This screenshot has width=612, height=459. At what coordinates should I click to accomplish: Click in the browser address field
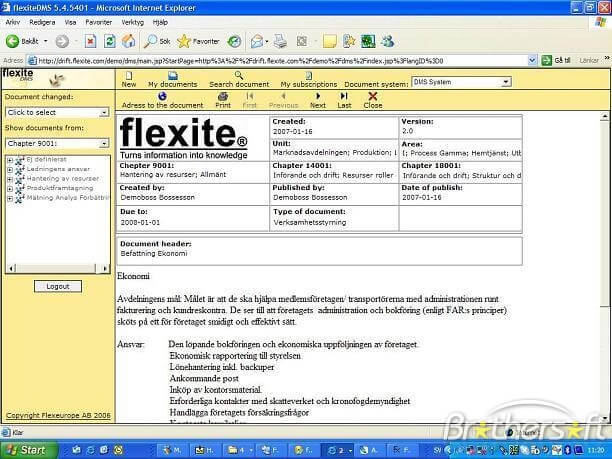277,60
